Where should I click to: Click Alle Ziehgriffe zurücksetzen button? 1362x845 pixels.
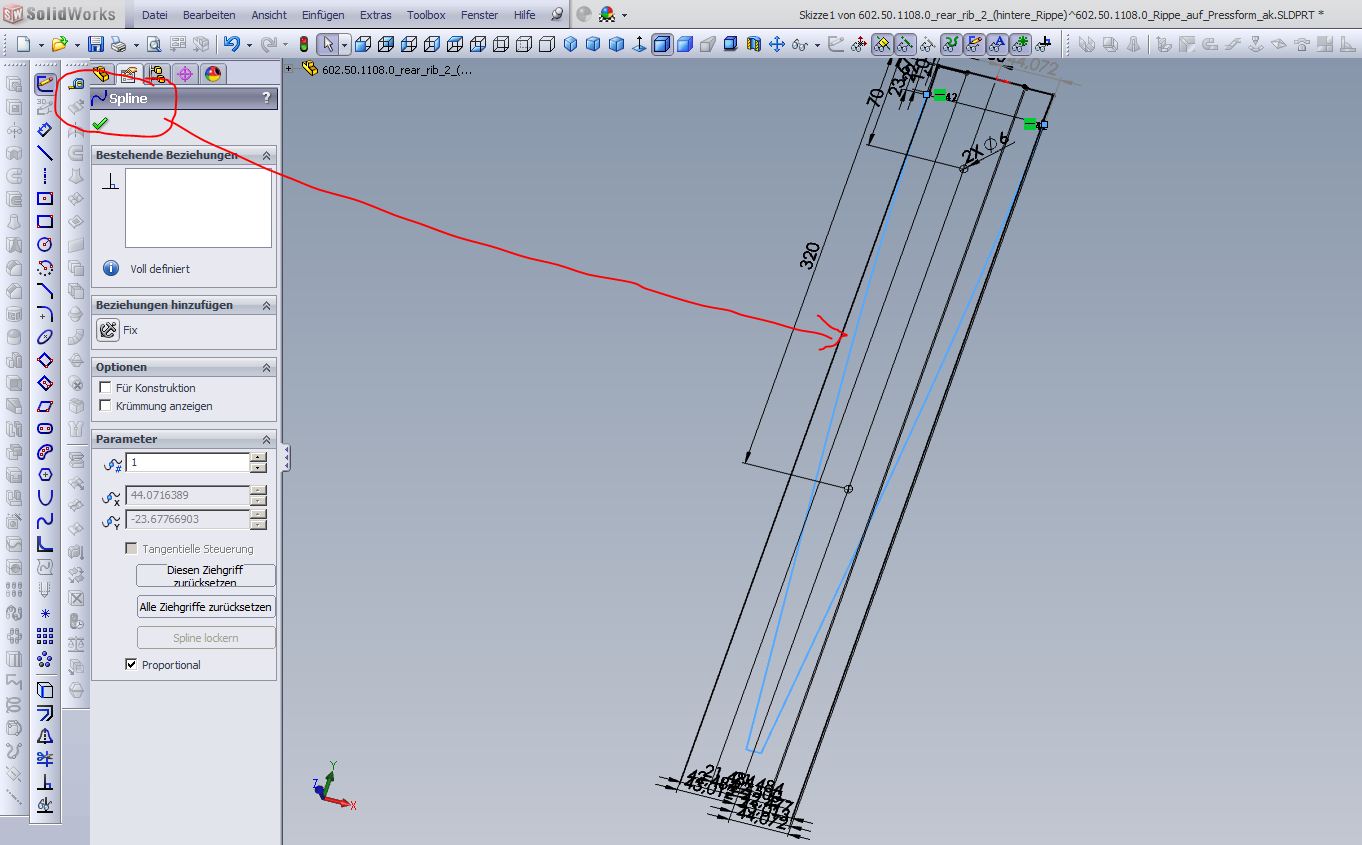coord(206,607)
